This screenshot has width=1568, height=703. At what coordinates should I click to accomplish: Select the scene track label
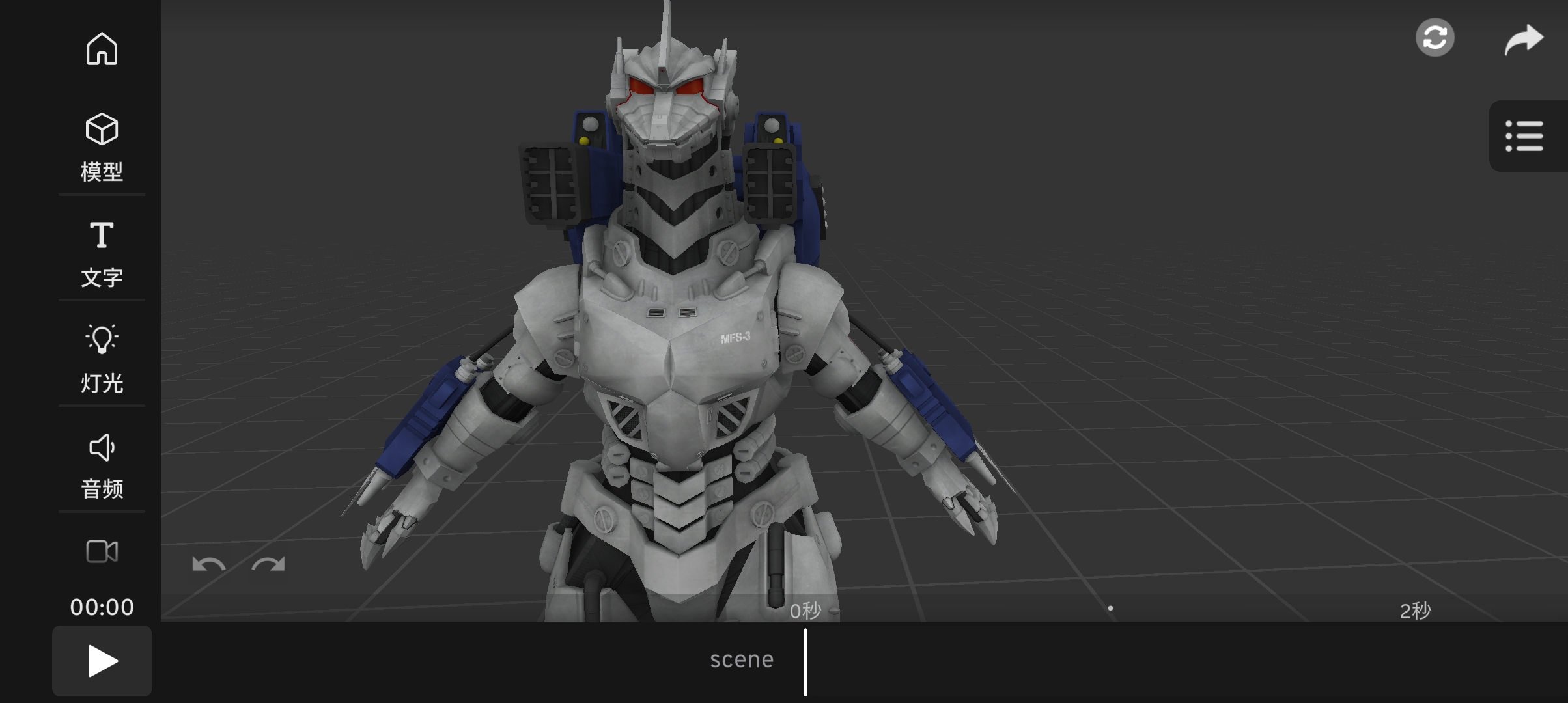pos(742,660)
